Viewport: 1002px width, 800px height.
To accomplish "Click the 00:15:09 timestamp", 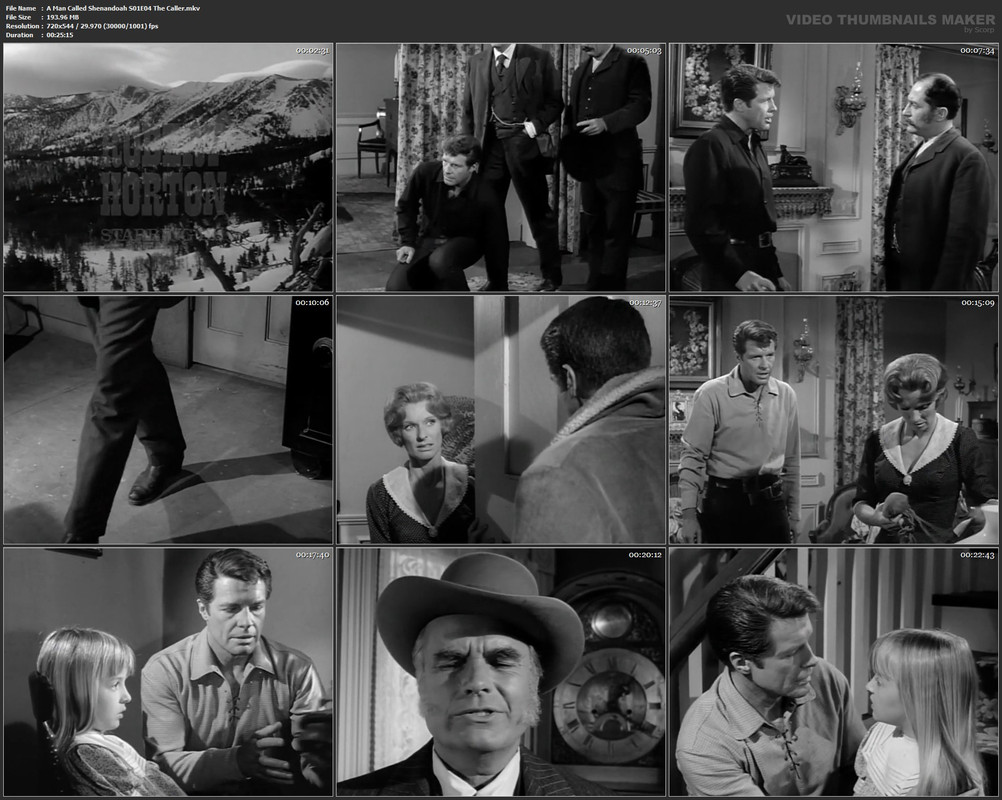I will [x=977, y=302].
